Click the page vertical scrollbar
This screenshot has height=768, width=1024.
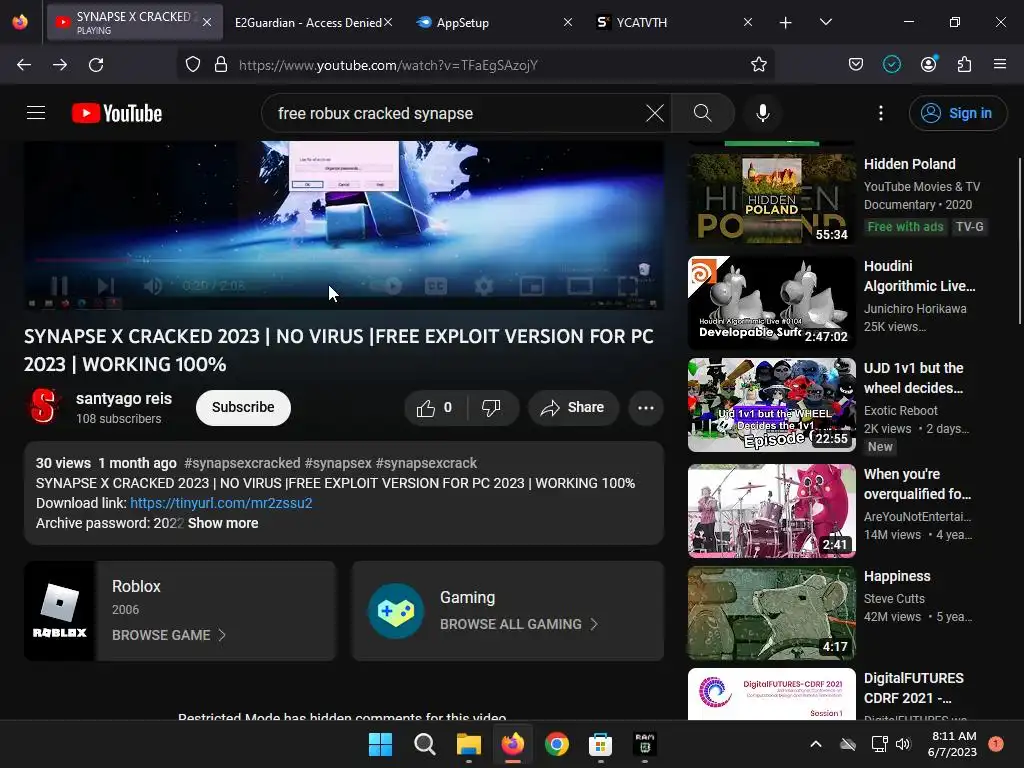[x=1019, y=240]
